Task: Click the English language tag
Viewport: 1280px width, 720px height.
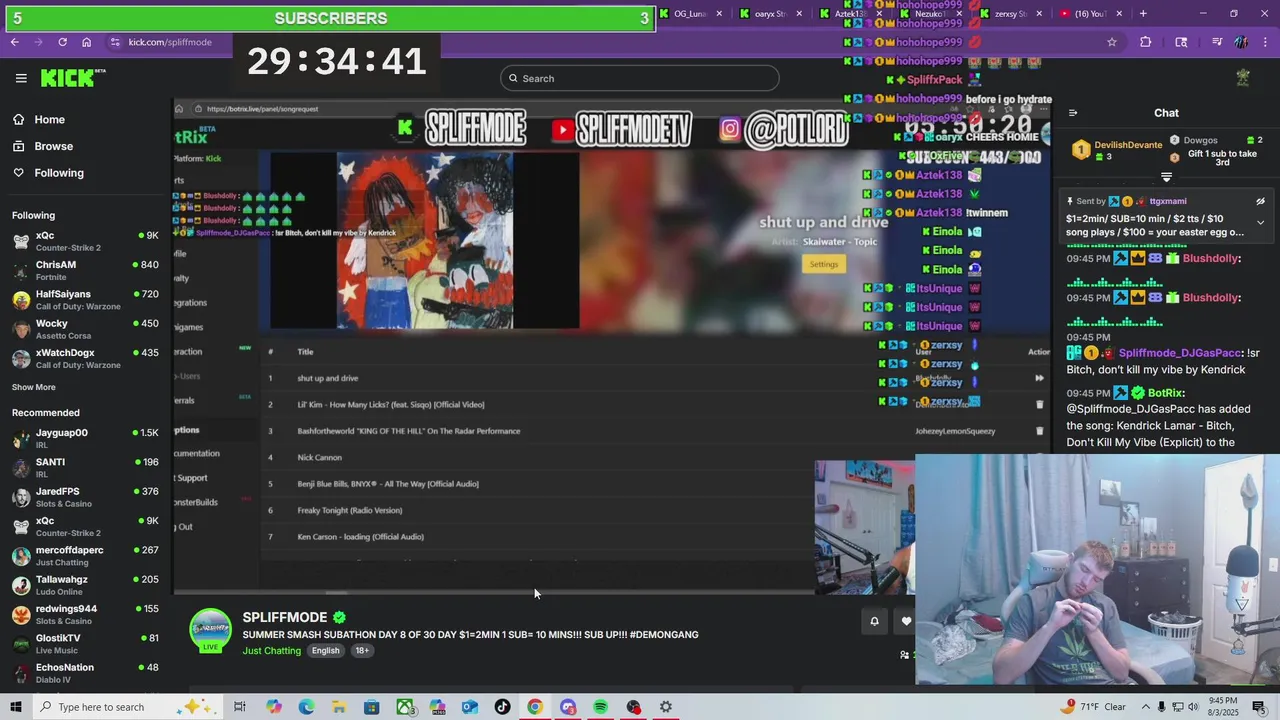Action: click(x=325, y=650)
